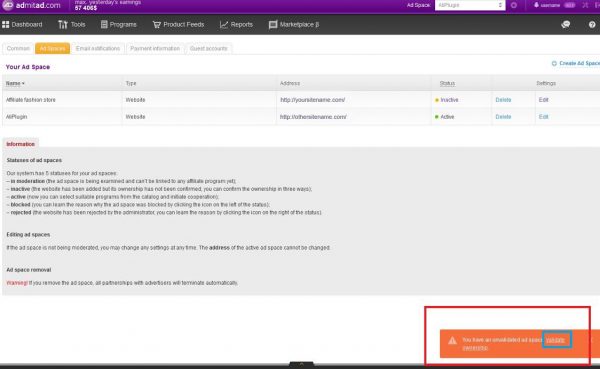Click the http://othersitename.com/ address
Image resolution: width=600 pixels, height=369 pixels.
coord(313,117)
